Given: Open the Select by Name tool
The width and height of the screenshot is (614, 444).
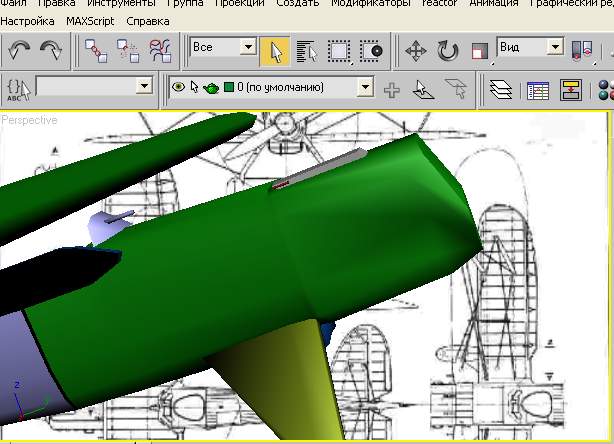Looking at the screenshot, I should pyautogui.click(x=307, y=49).
